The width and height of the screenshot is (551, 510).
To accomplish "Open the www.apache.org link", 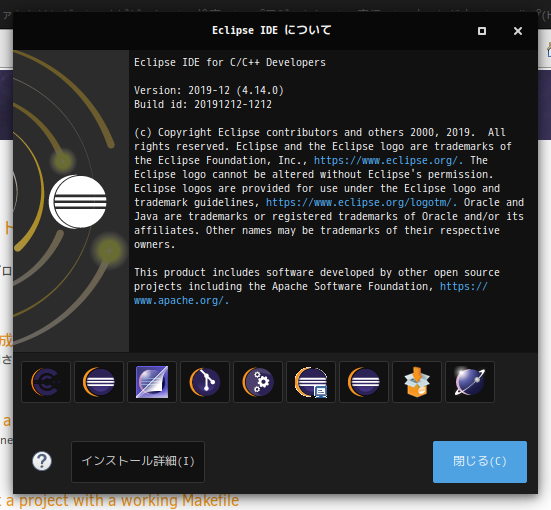I will pos(181,301).
